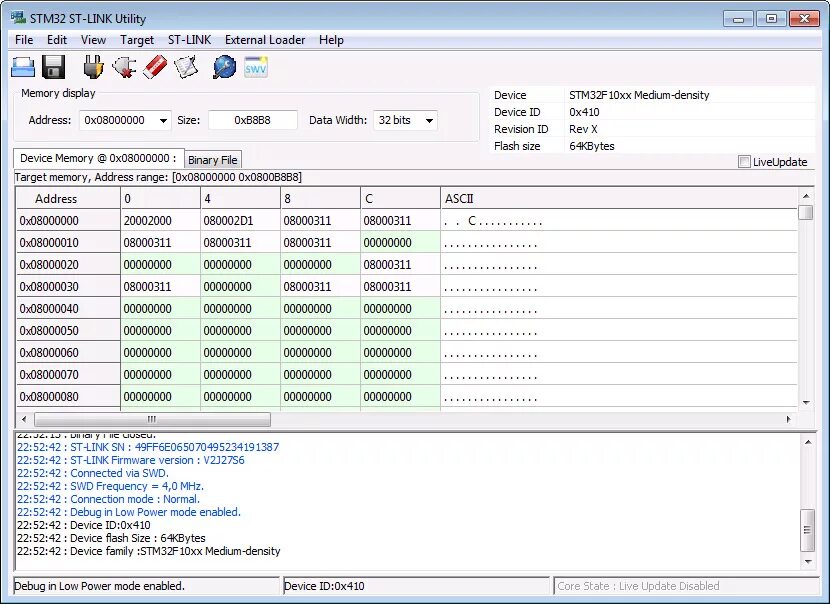Click memory table scroll down arrow

point(806,403)
